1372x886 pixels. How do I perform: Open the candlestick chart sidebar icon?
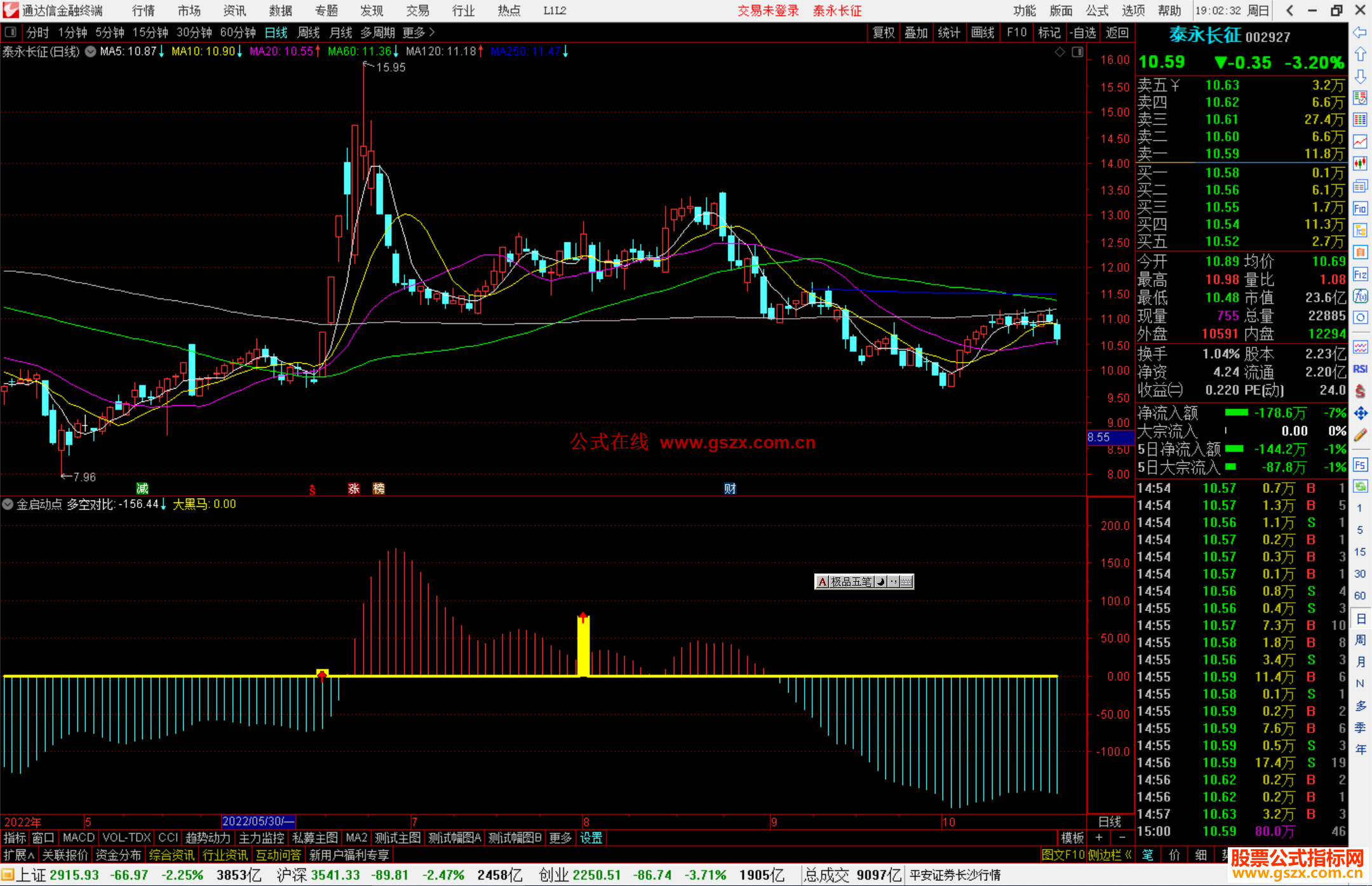(x=1360, y=164)
